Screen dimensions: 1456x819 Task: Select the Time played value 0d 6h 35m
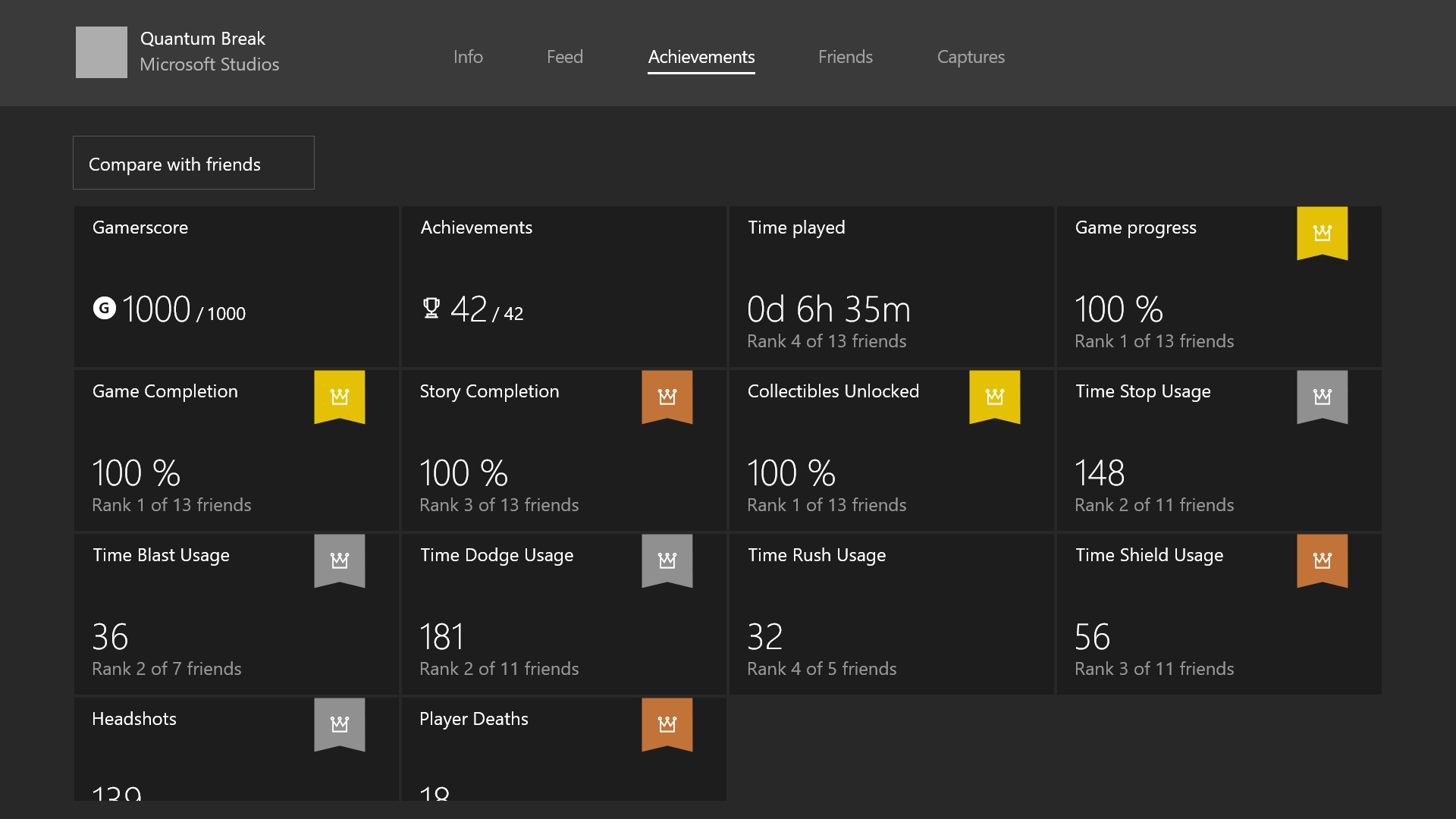click(829, 309)
